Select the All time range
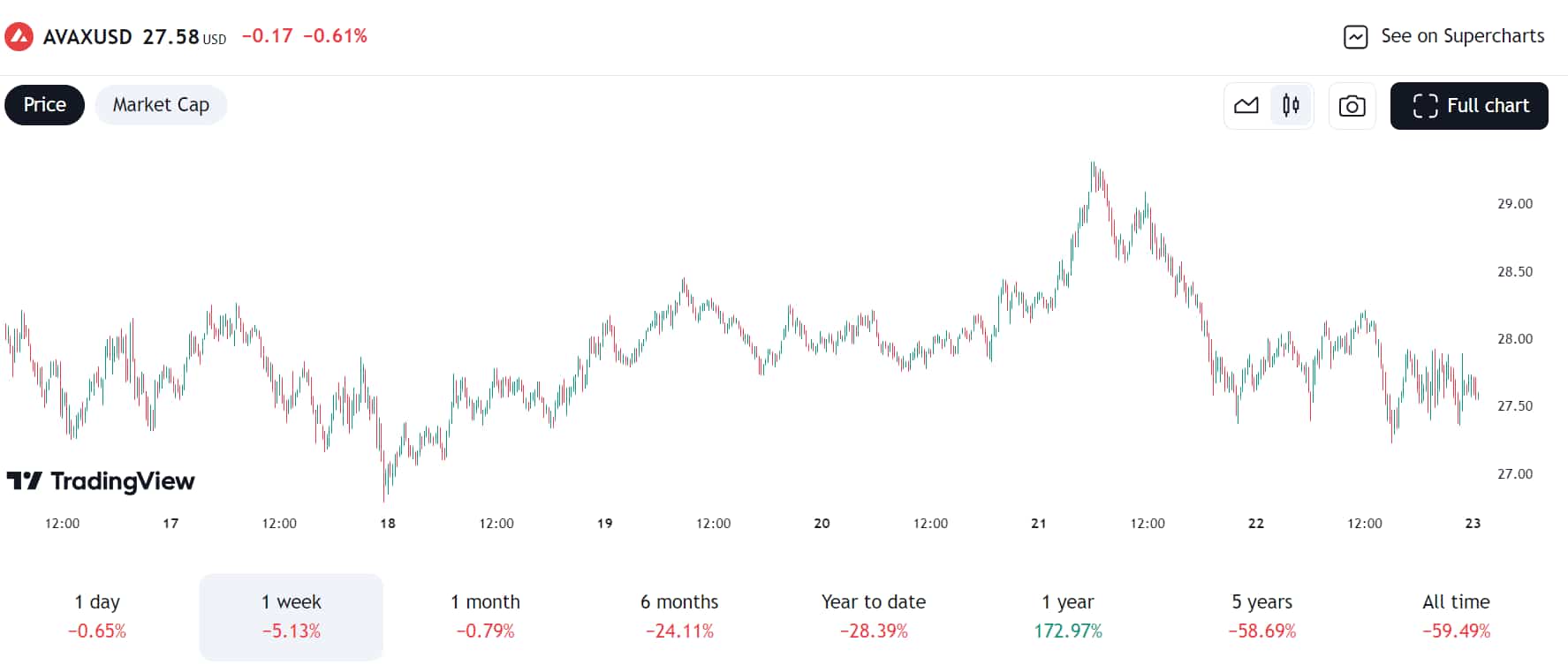Viewport: 1568px width, 665px height. click(1456, 616)
